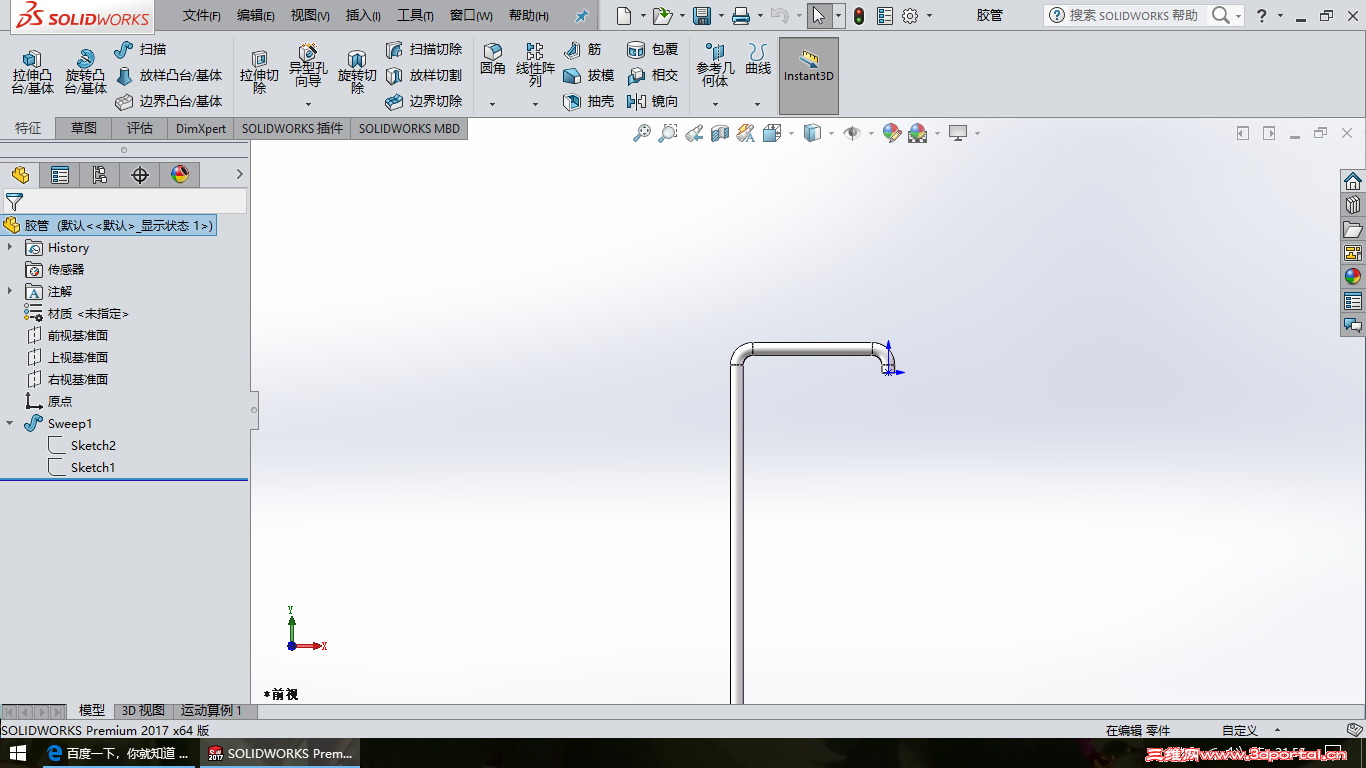Open the ConfigurationManager panel tab
The image size is (1366, 768).
click(x=100, y=175)
